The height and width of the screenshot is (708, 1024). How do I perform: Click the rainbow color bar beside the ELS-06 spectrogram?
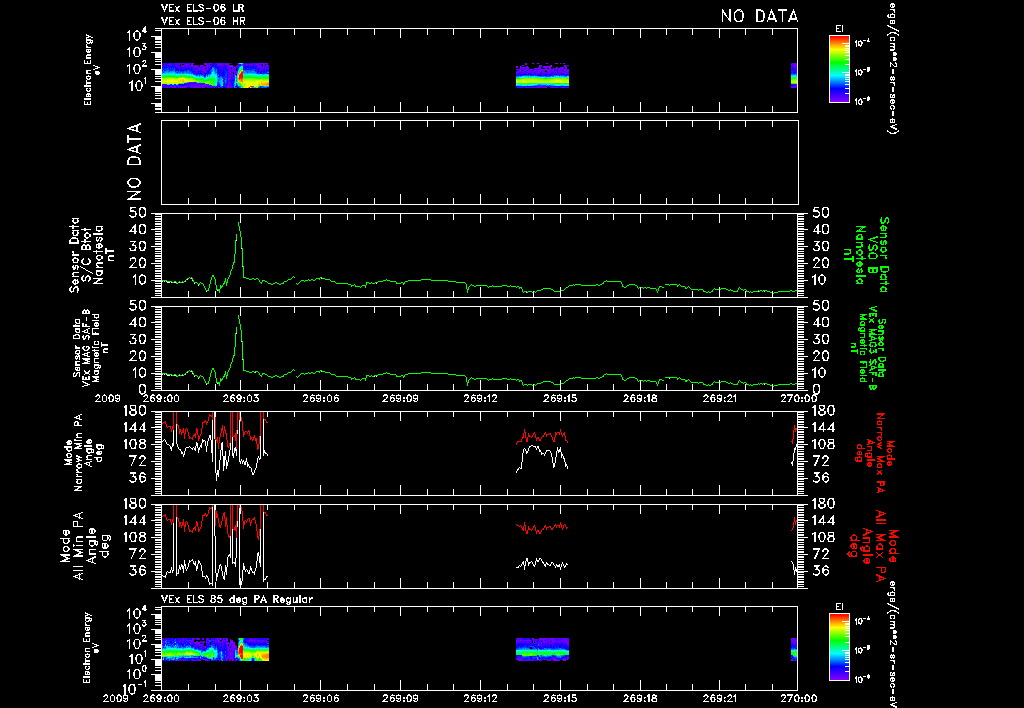coord(839,69)
